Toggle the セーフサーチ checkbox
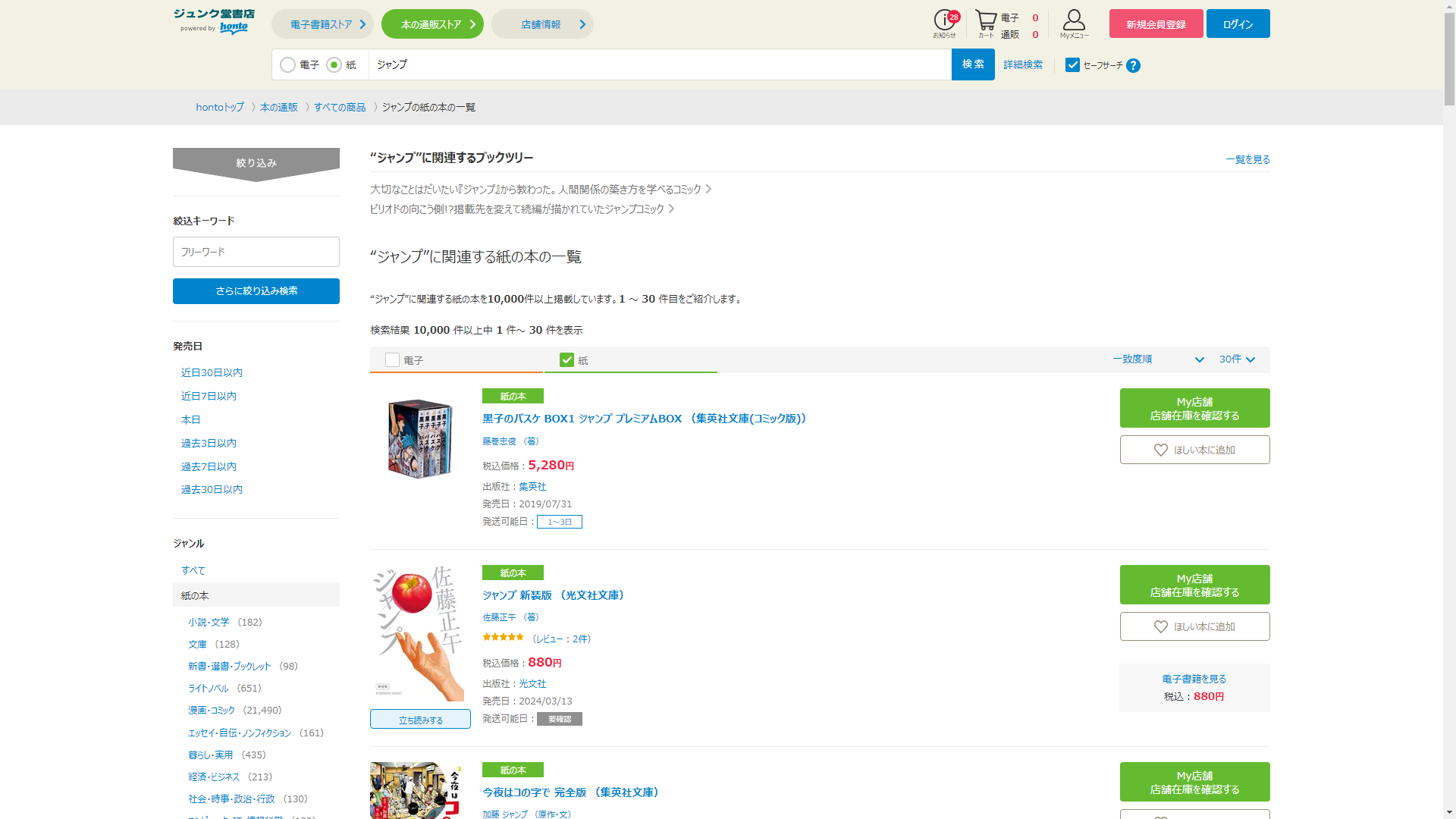The width and height of the screenshot is (1456, 819). (1072, 65)
